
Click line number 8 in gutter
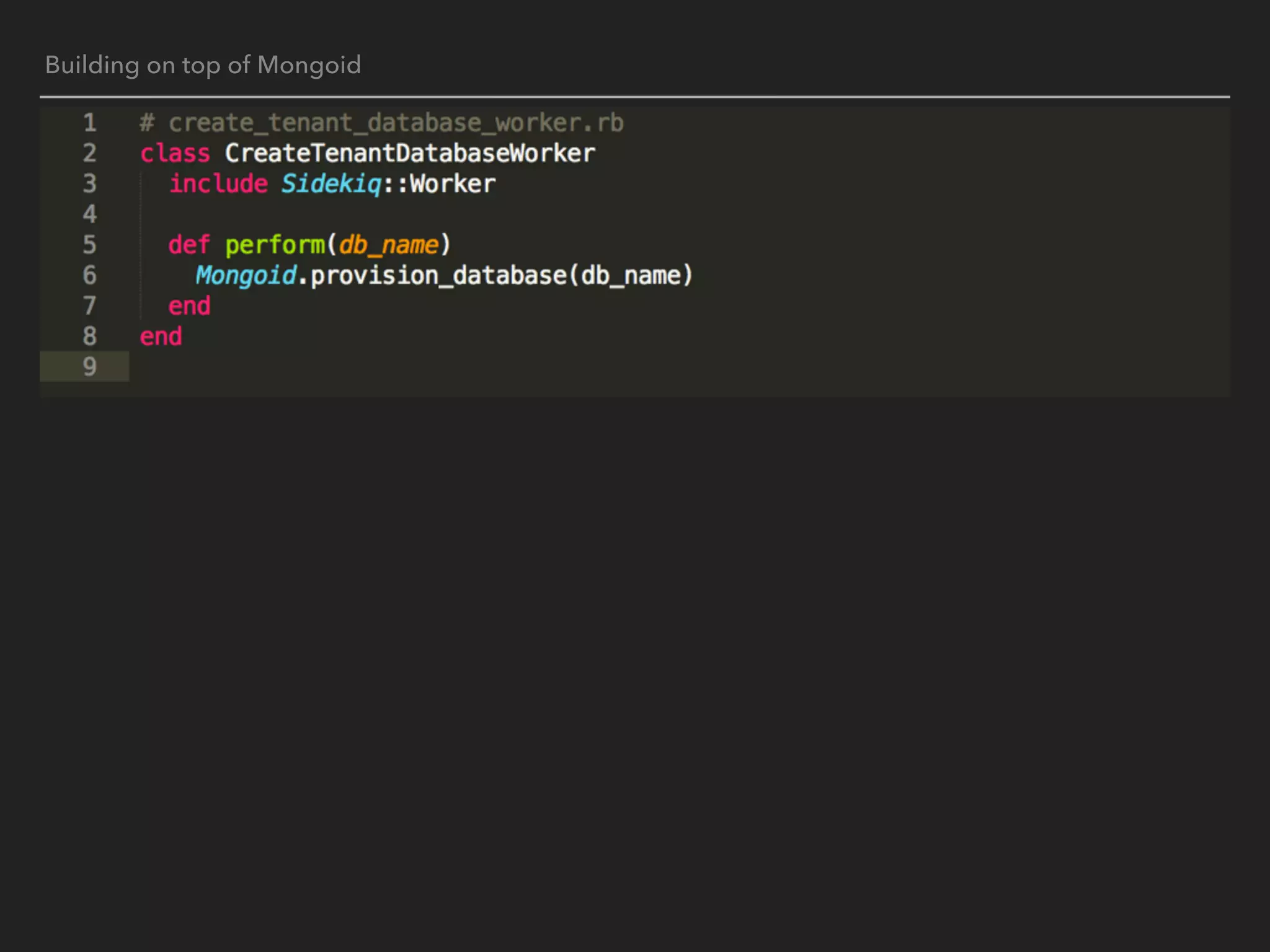pyautogui.click(x=90, y=337)
